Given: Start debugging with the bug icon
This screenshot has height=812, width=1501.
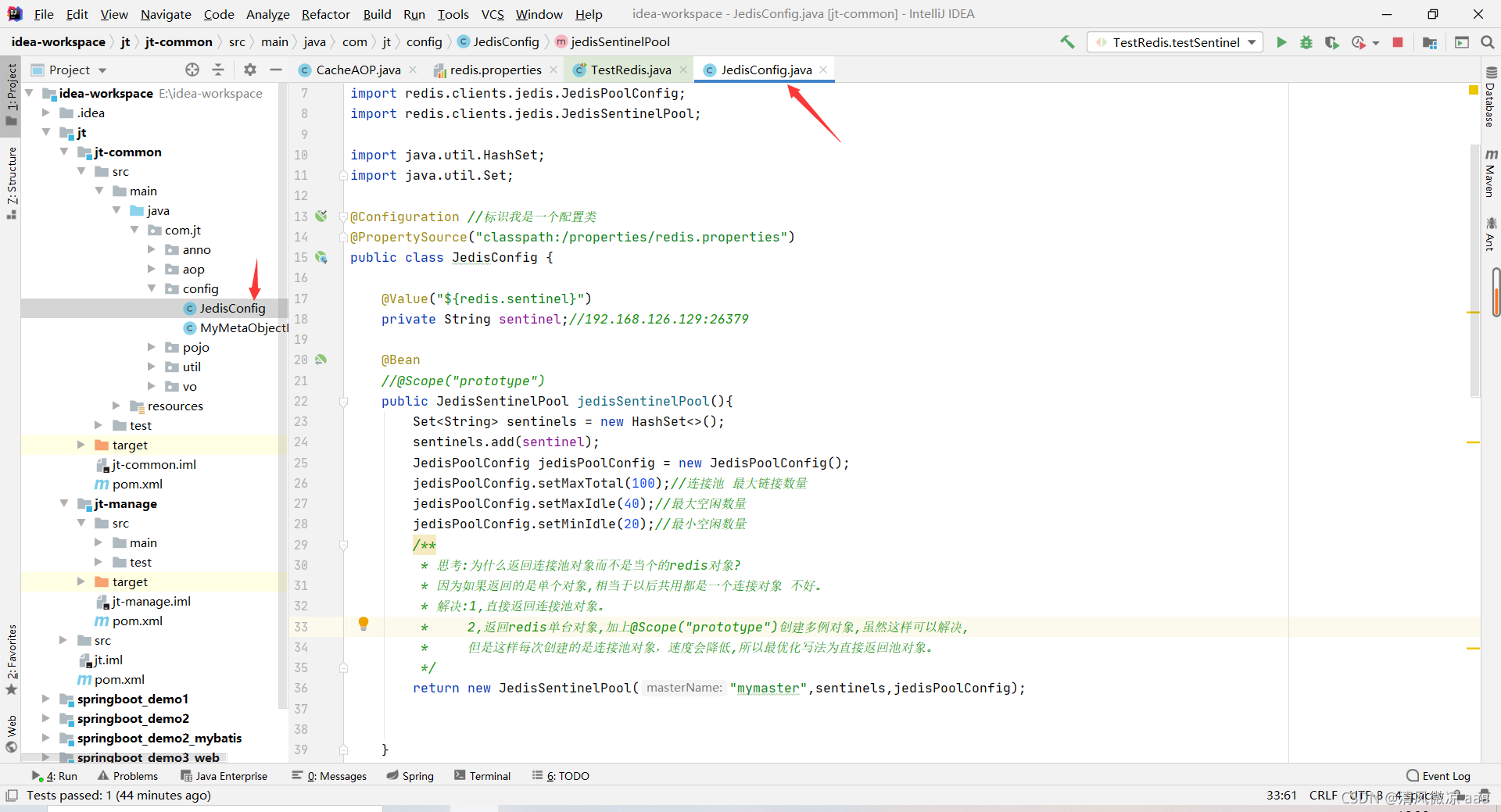Looking at the screenshot, I should (x=1306, y=42).
